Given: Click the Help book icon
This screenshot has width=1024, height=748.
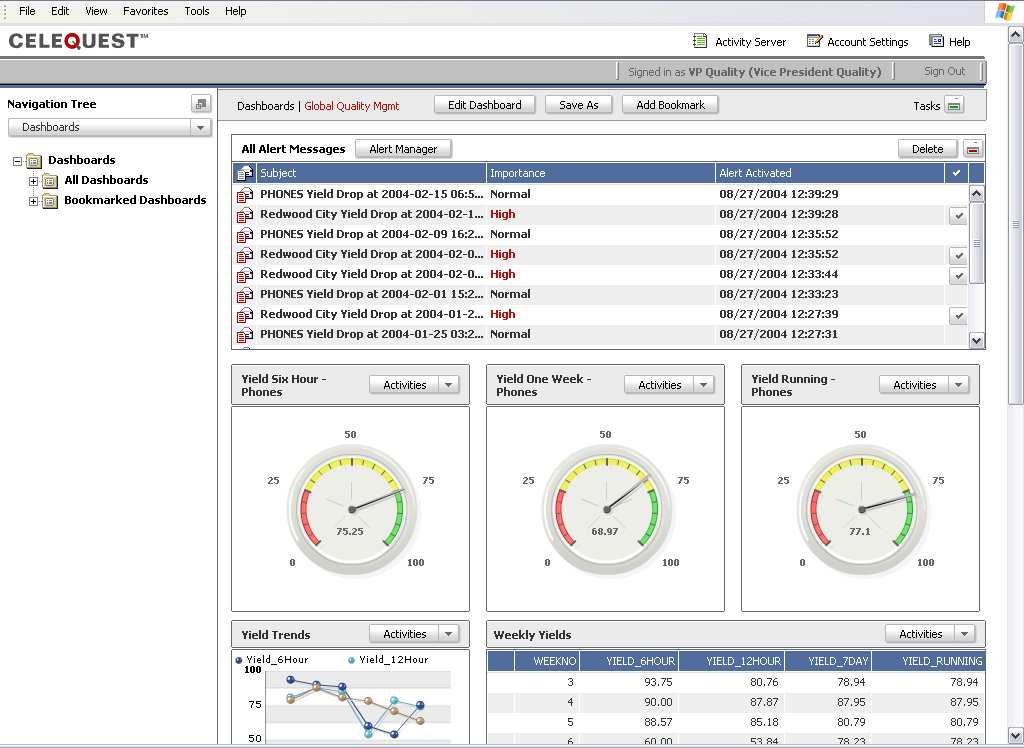Looking at the screenshot, I should click(x=936, y=41).
